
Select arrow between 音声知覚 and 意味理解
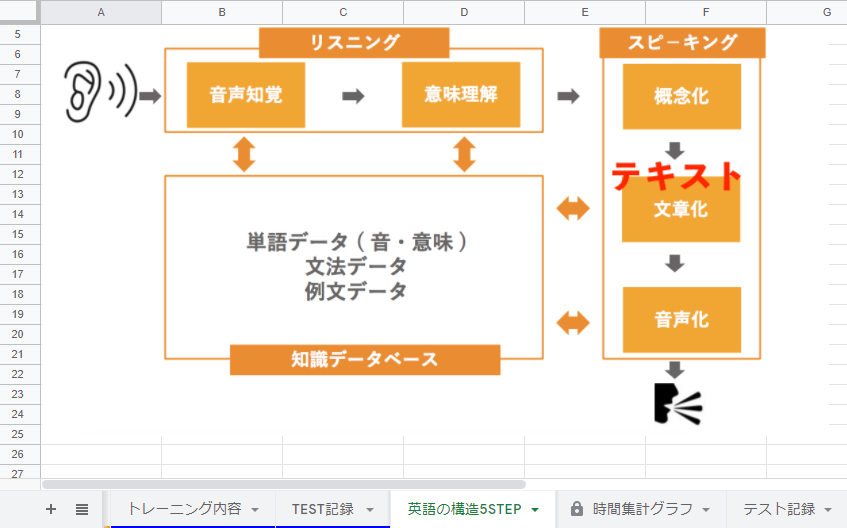click(353, 96)
